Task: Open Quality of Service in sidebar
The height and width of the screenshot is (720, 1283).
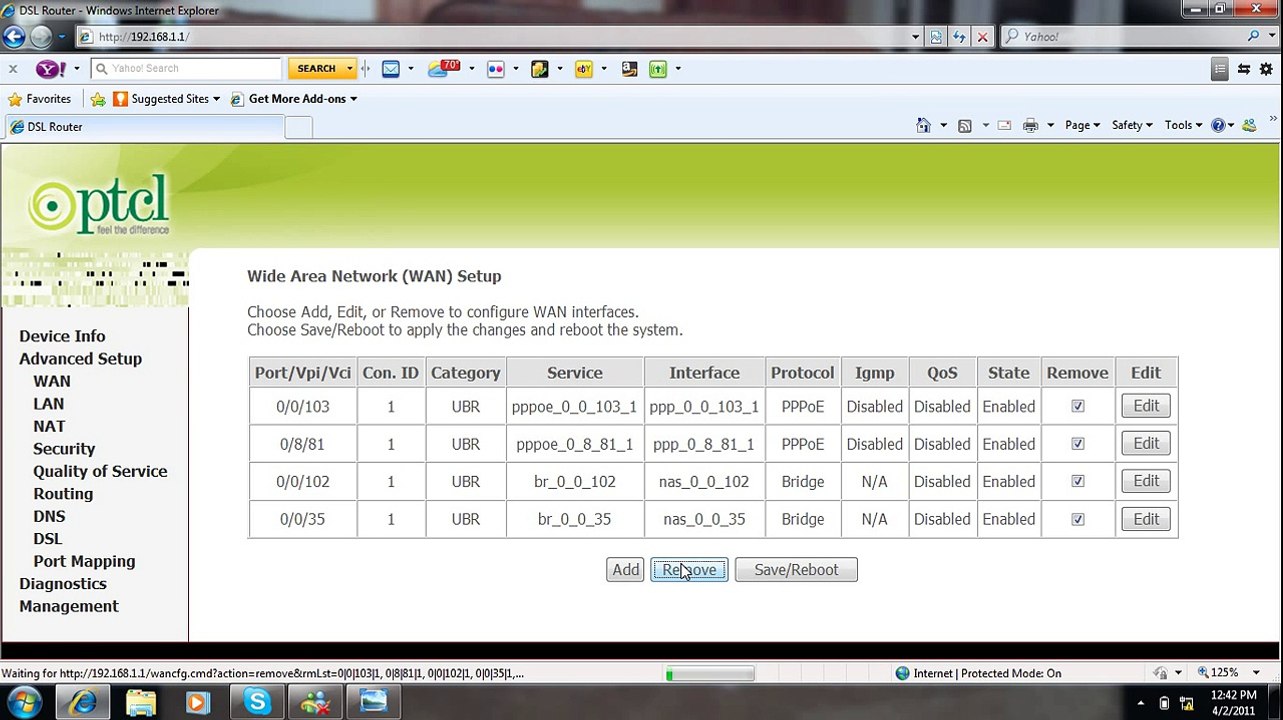Action: tap(100, 471)
